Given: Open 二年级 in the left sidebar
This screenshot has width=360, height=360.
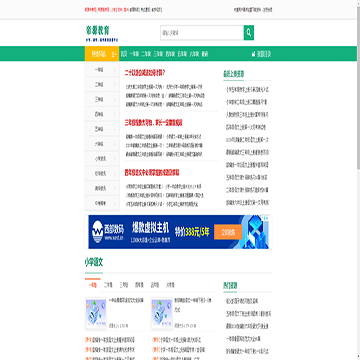Looking at the screenshot, I should 102,85.
